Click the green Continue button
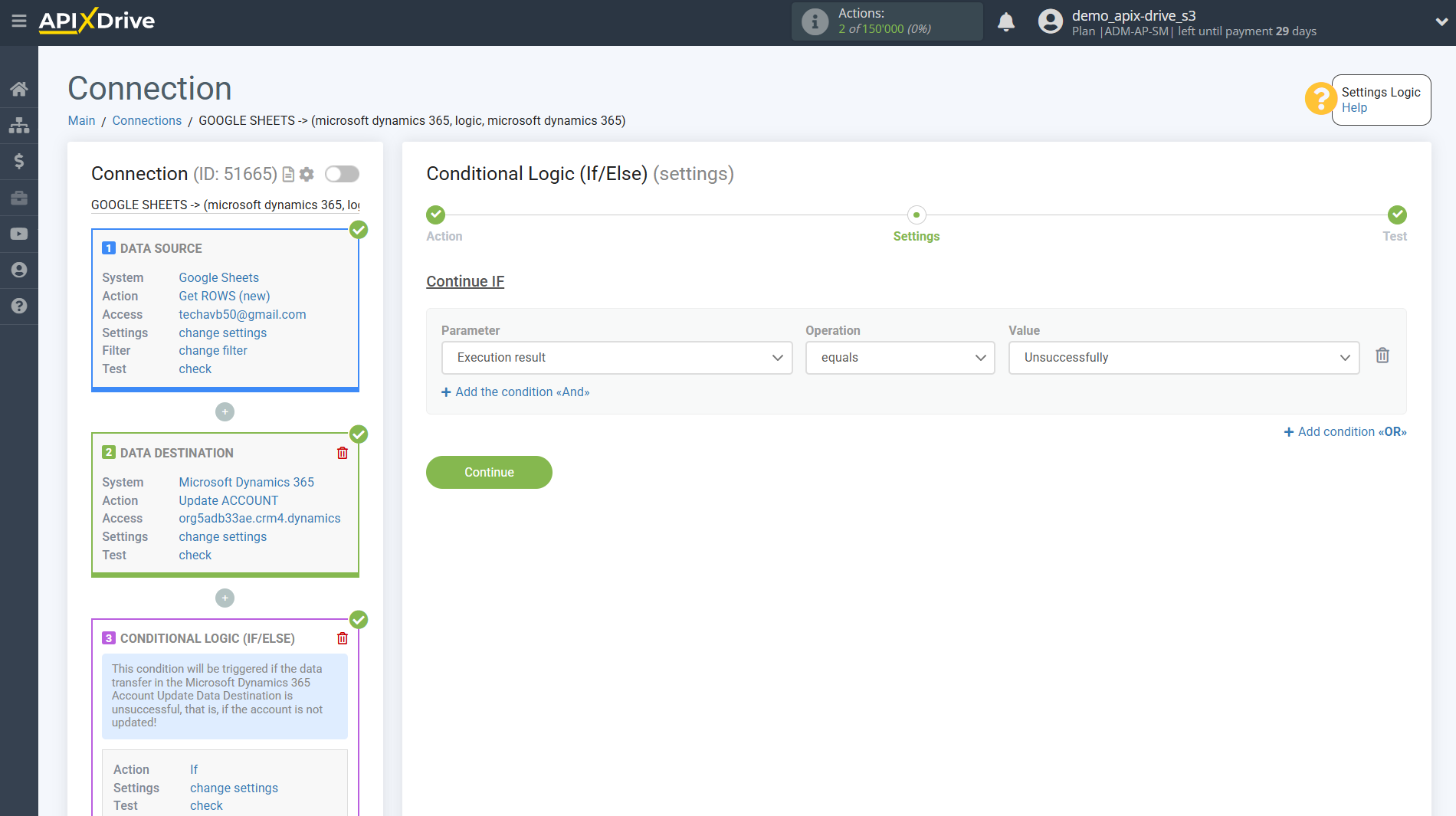The height and width of the screenshot is (816, 1456). (x=489, y=472)
